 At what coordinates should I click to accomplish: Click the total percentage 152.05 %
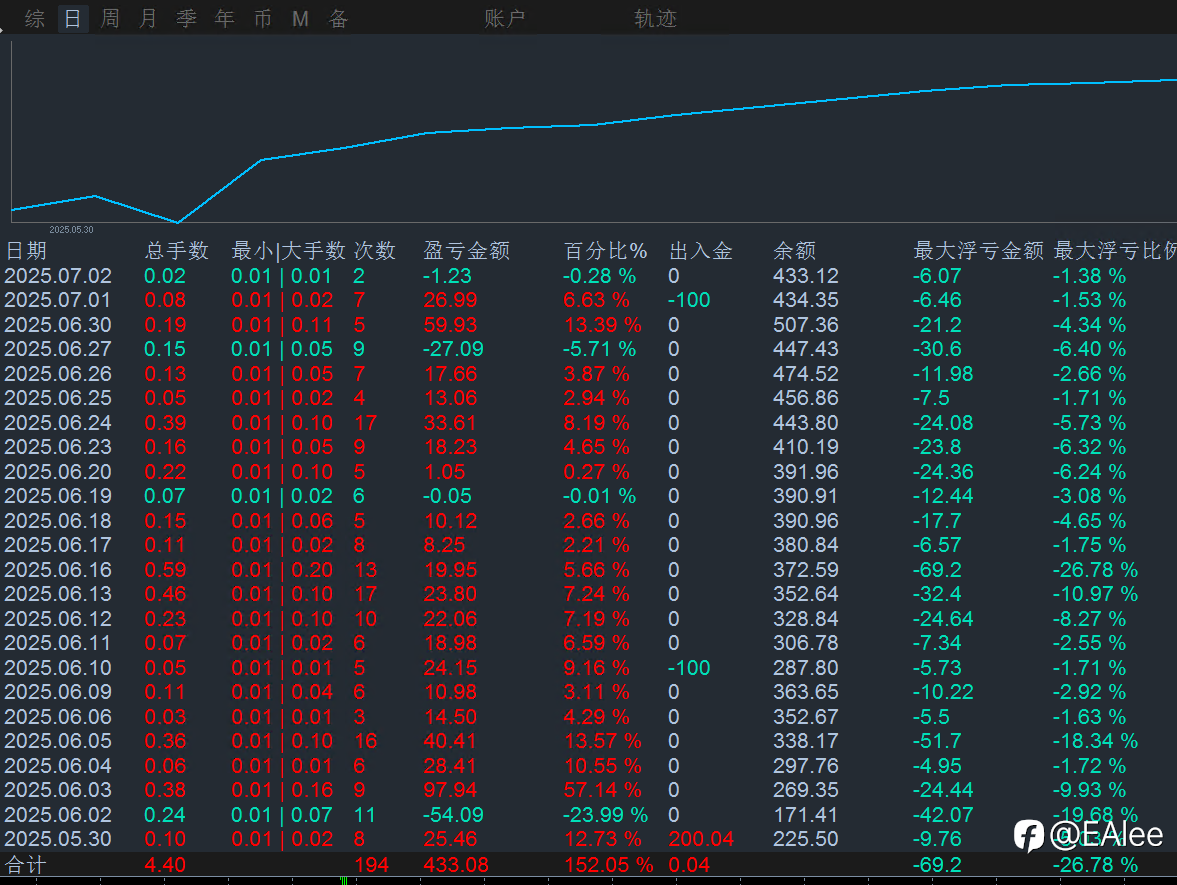pos(608,865)
